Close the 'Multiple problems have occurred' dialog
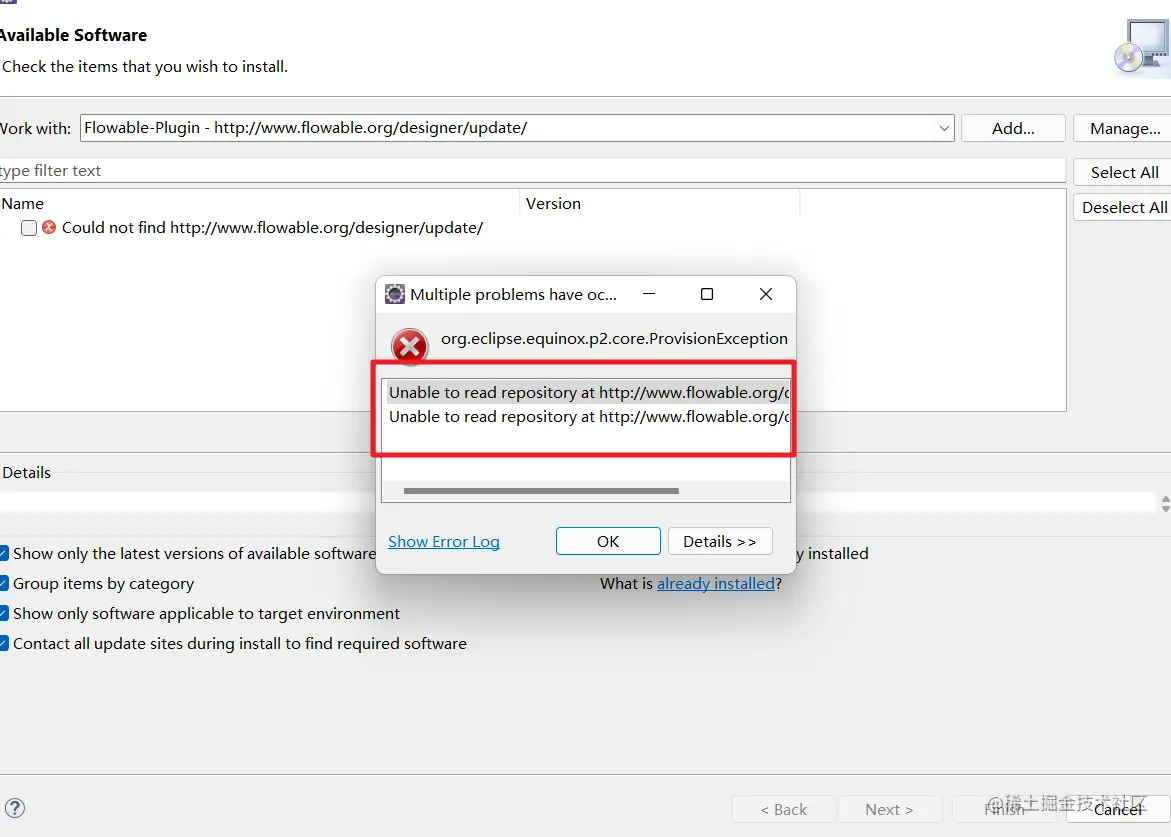The width and height of the screenshot is (1171, 837). click(765, 294)
